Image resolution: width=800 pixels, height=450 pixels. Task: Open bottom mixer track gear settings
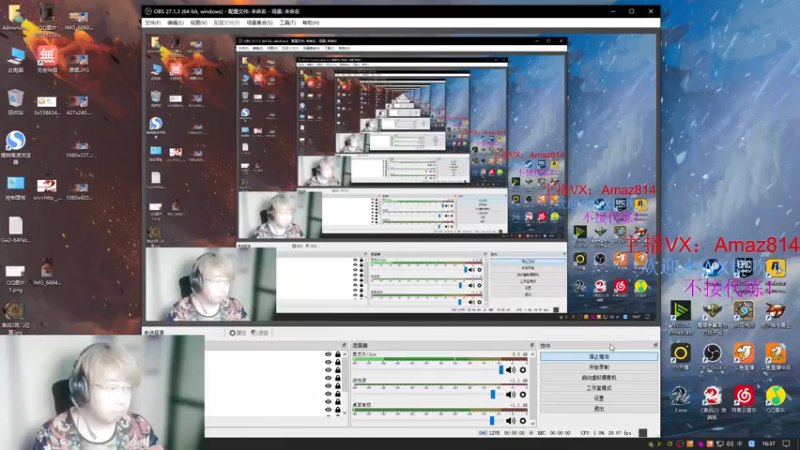click(x=522, y=421)
